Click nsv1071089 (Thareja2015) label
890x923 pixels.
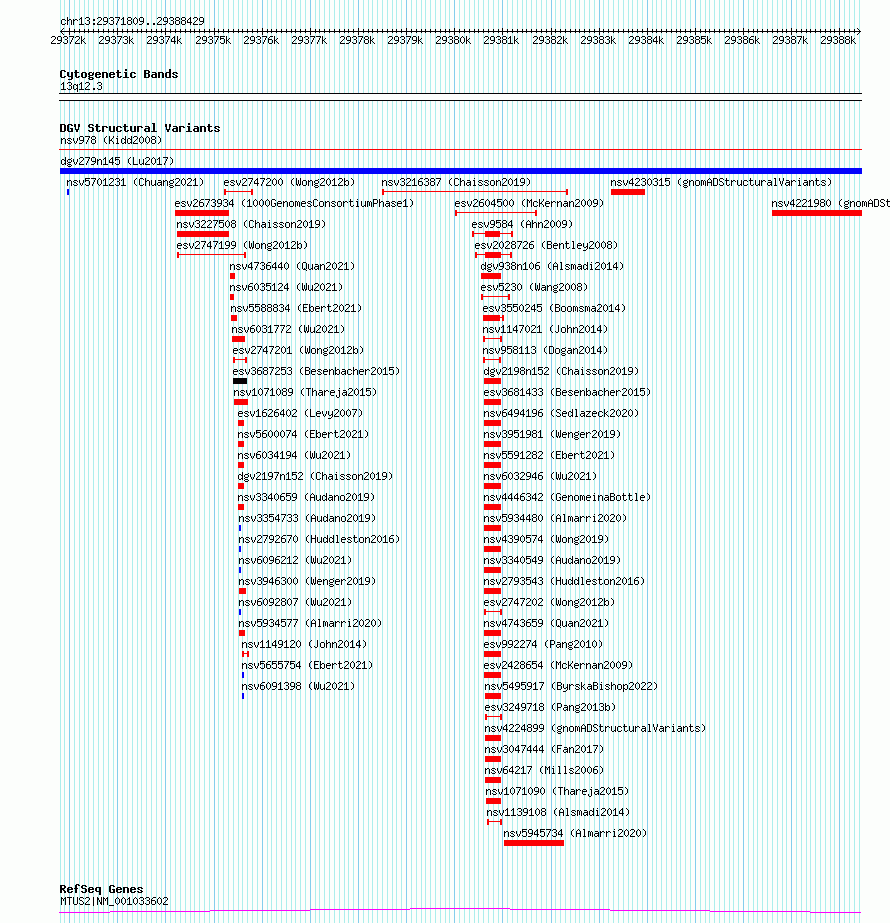pos(305,393)
